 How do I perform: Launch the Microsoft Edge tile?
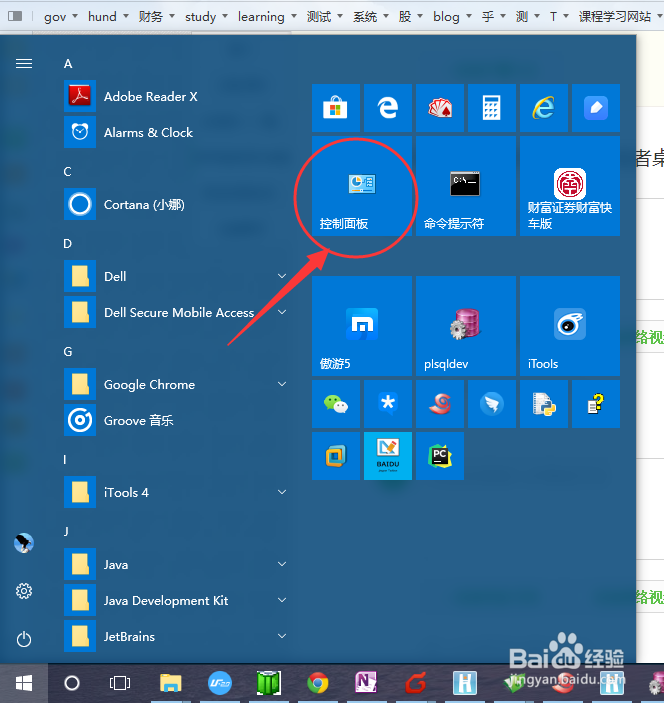388,108
